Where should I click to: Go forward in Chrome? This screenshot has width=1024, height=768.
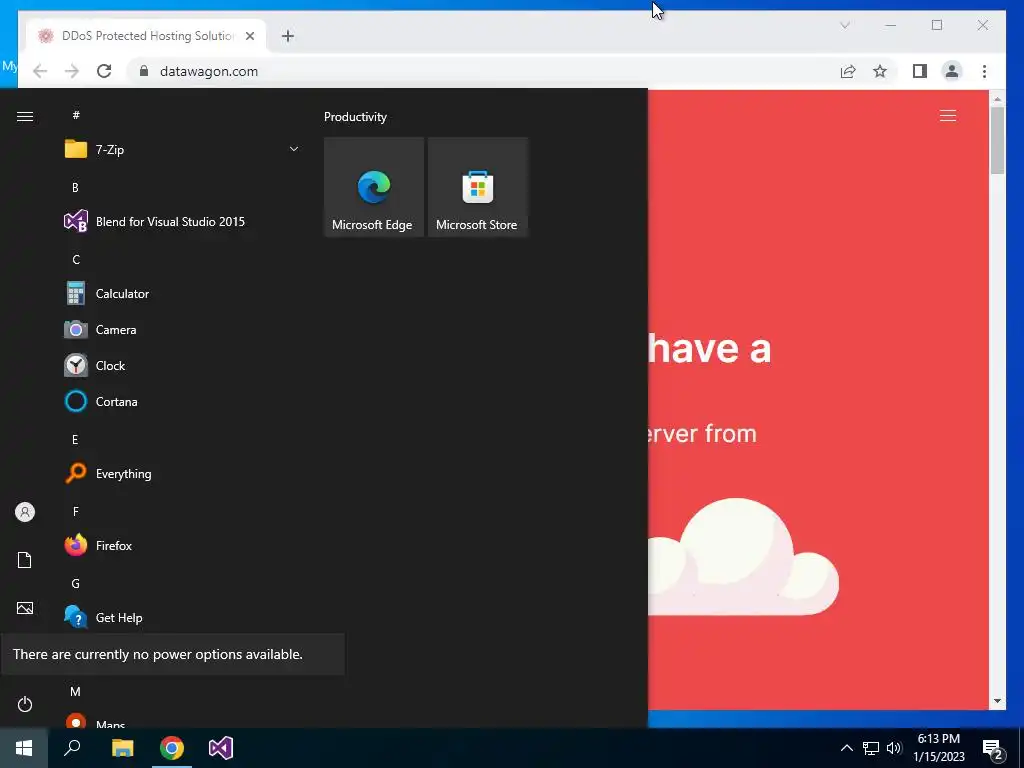(72, 71)
